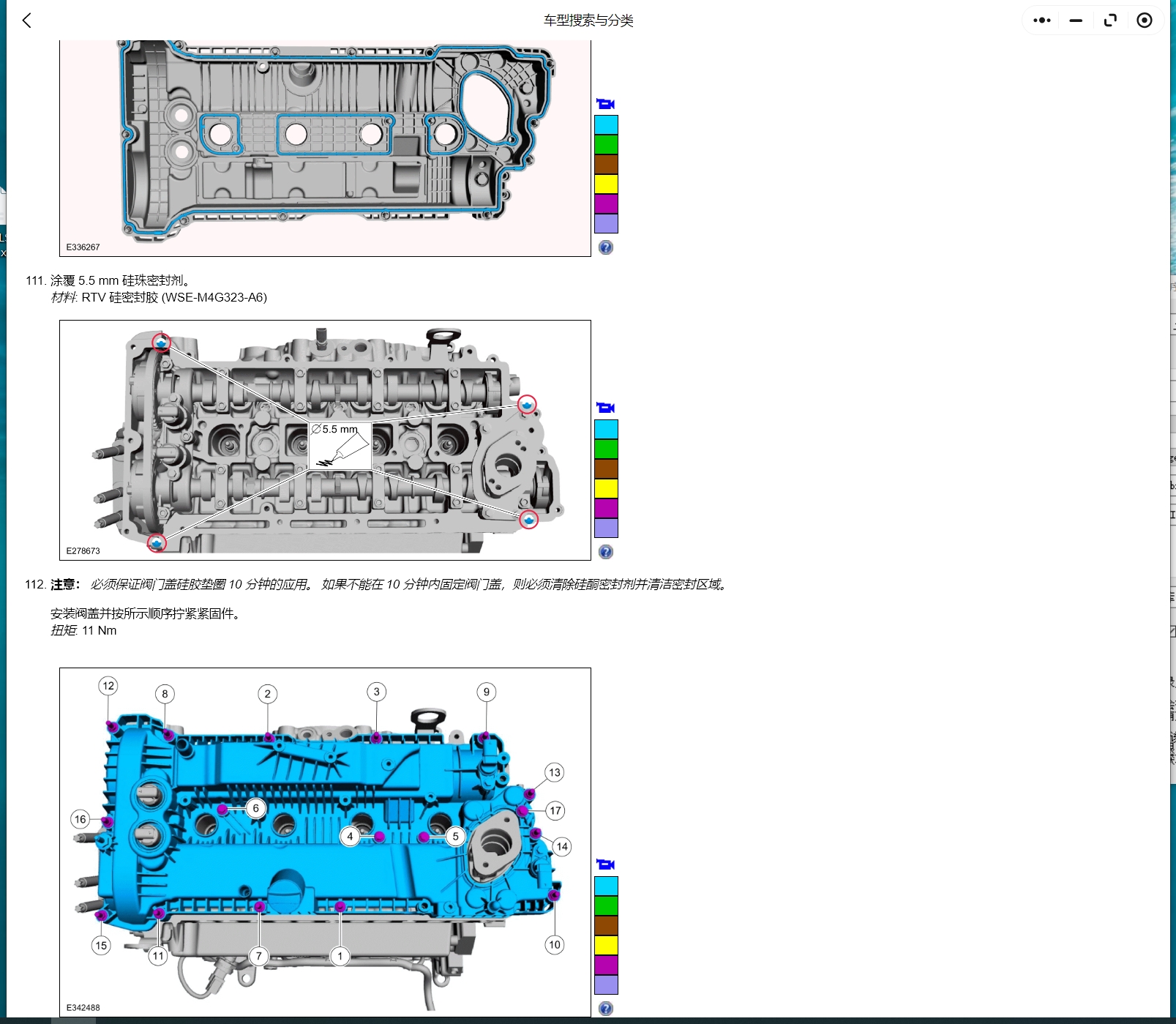
Task: Tap the more options ellipsis in the top capsule
Action: [x=1041, y=20]
